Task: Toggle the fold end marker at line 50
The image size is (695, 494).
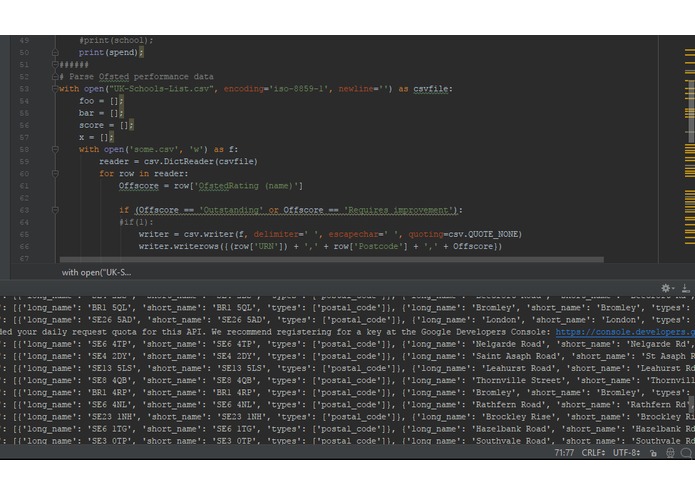Action: coord(55,52)
